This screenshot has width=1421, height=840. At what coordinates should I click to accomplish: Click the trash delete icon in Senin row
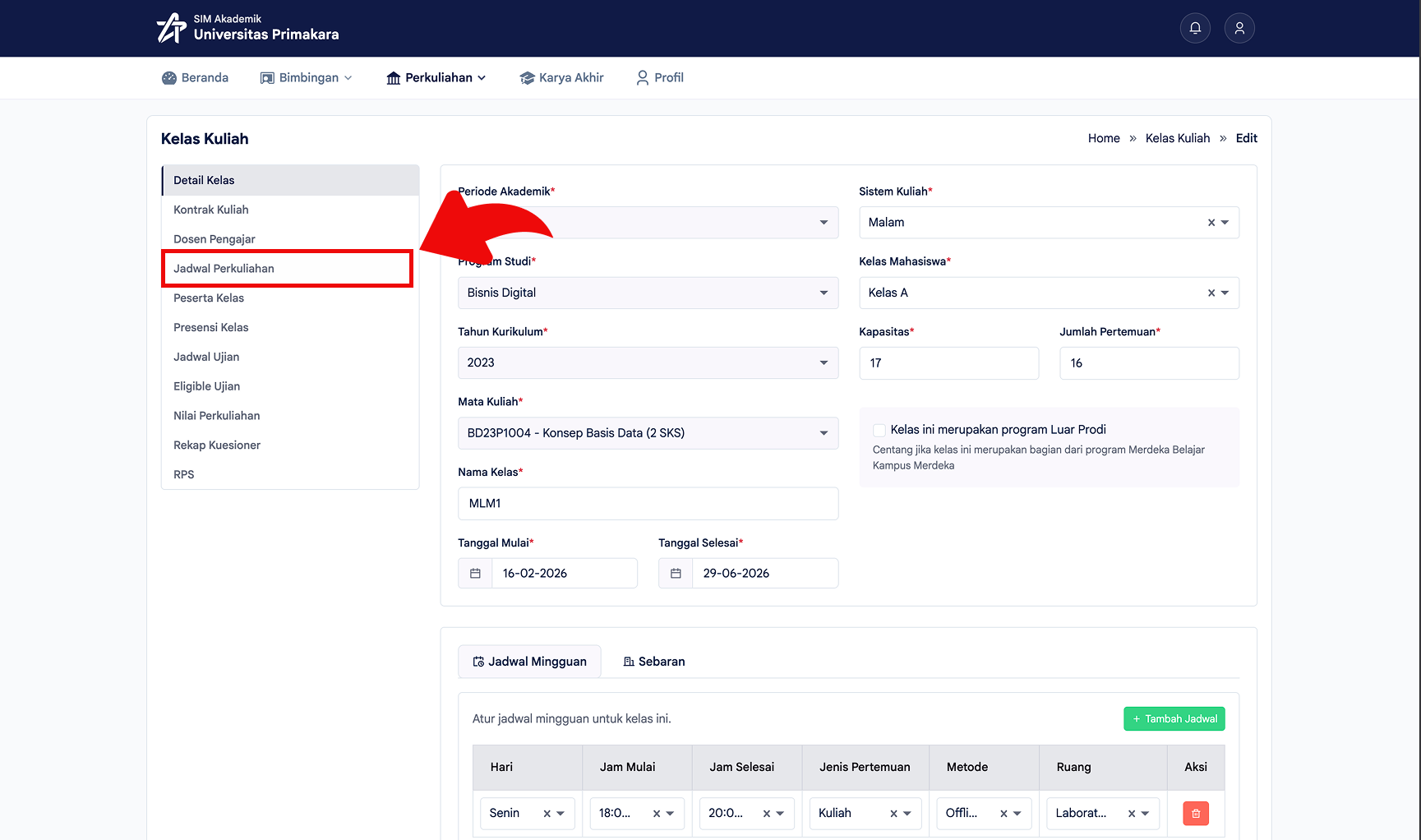click(x=1196, y=813)
